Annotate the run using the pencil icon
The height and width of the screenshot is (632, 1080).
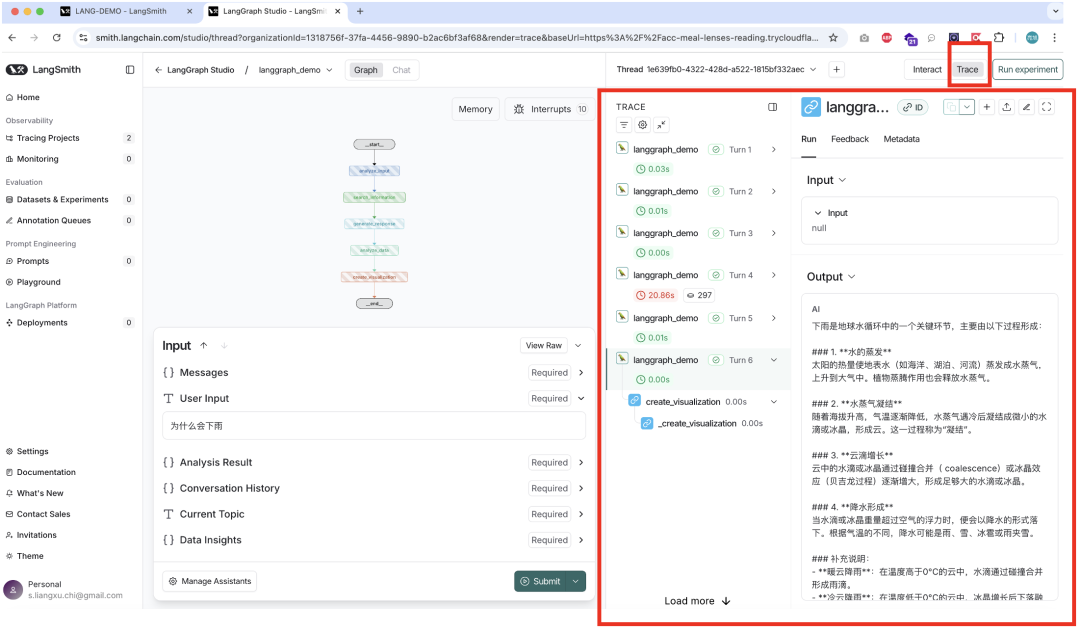click(1027, 107)
